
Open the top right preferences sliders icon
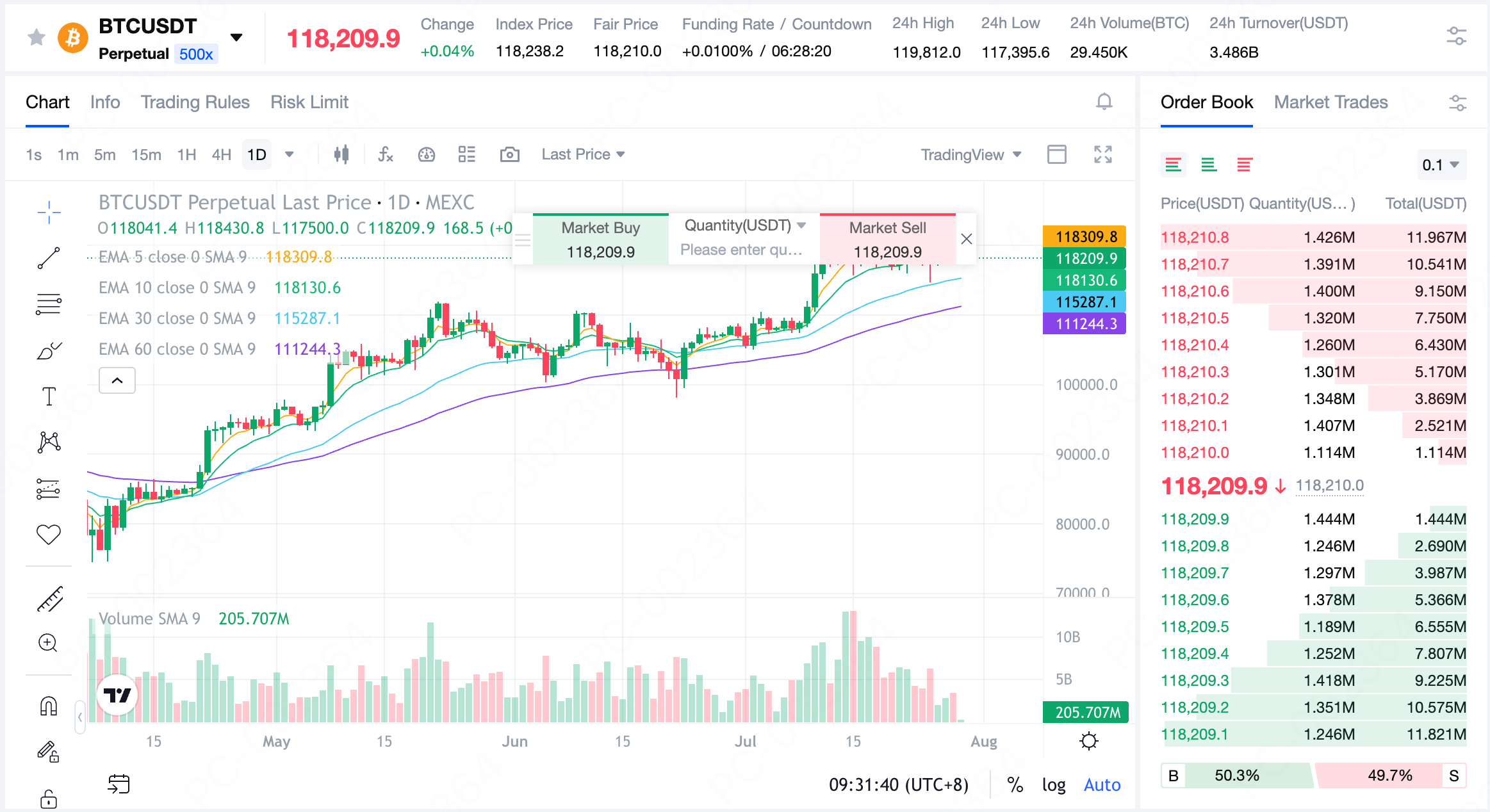pos(1456,36)
